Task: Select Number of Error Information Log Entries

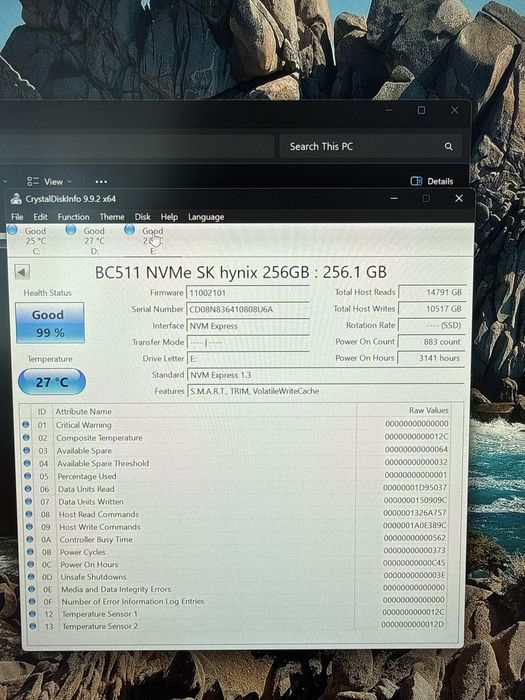Action: 236,601
